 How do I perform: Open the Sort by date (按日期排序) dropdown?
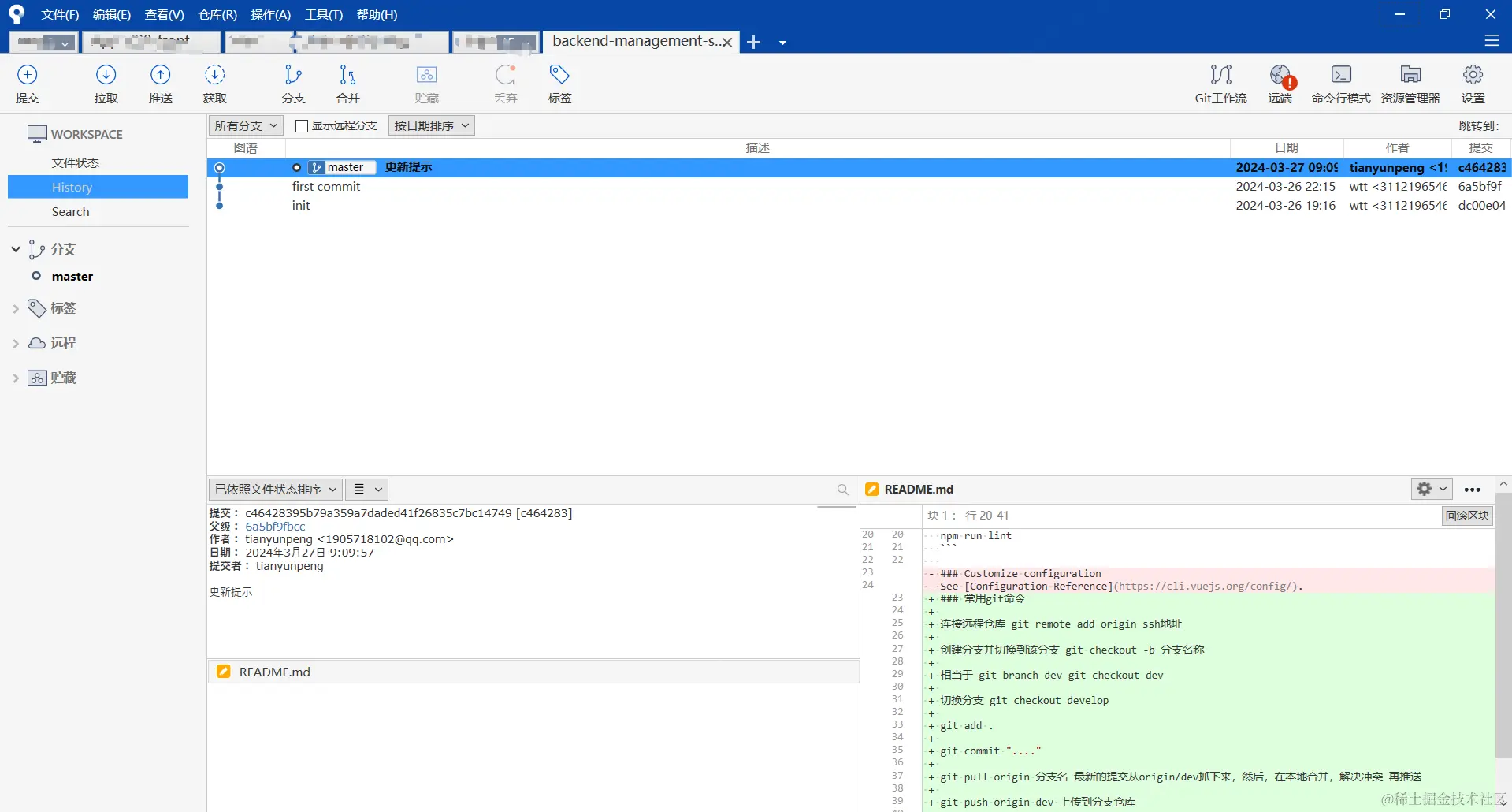(x=431, y=125)
